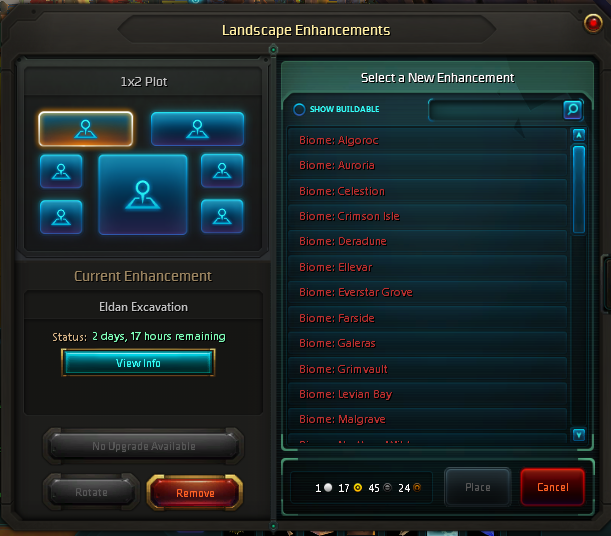The width and height of the screenshot is (611, 536).
Task: Pick the upper-right small plot icon
Action: [222, 171]
